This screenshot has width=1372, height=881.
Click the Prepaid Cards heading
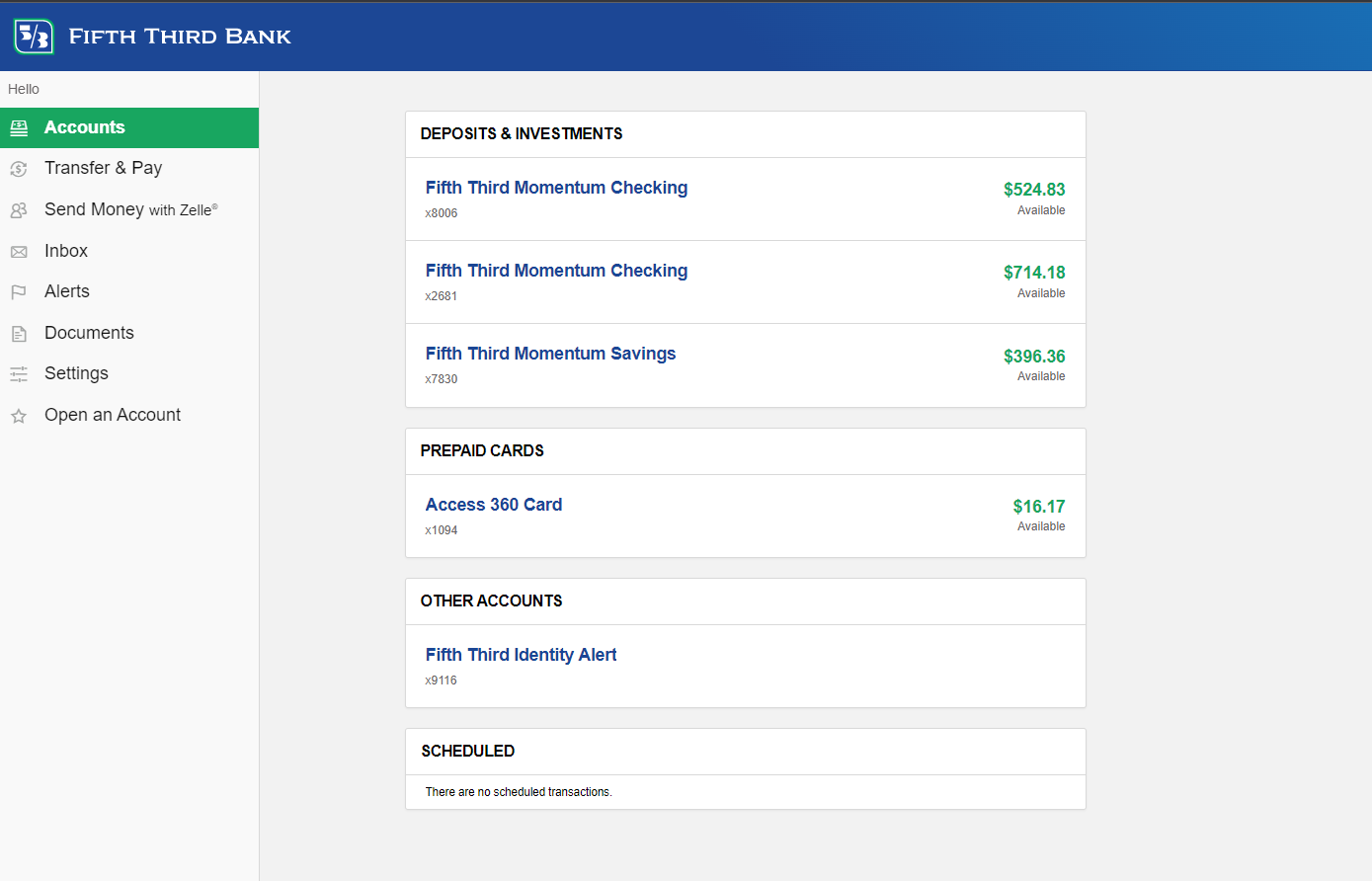click(482, 451)
